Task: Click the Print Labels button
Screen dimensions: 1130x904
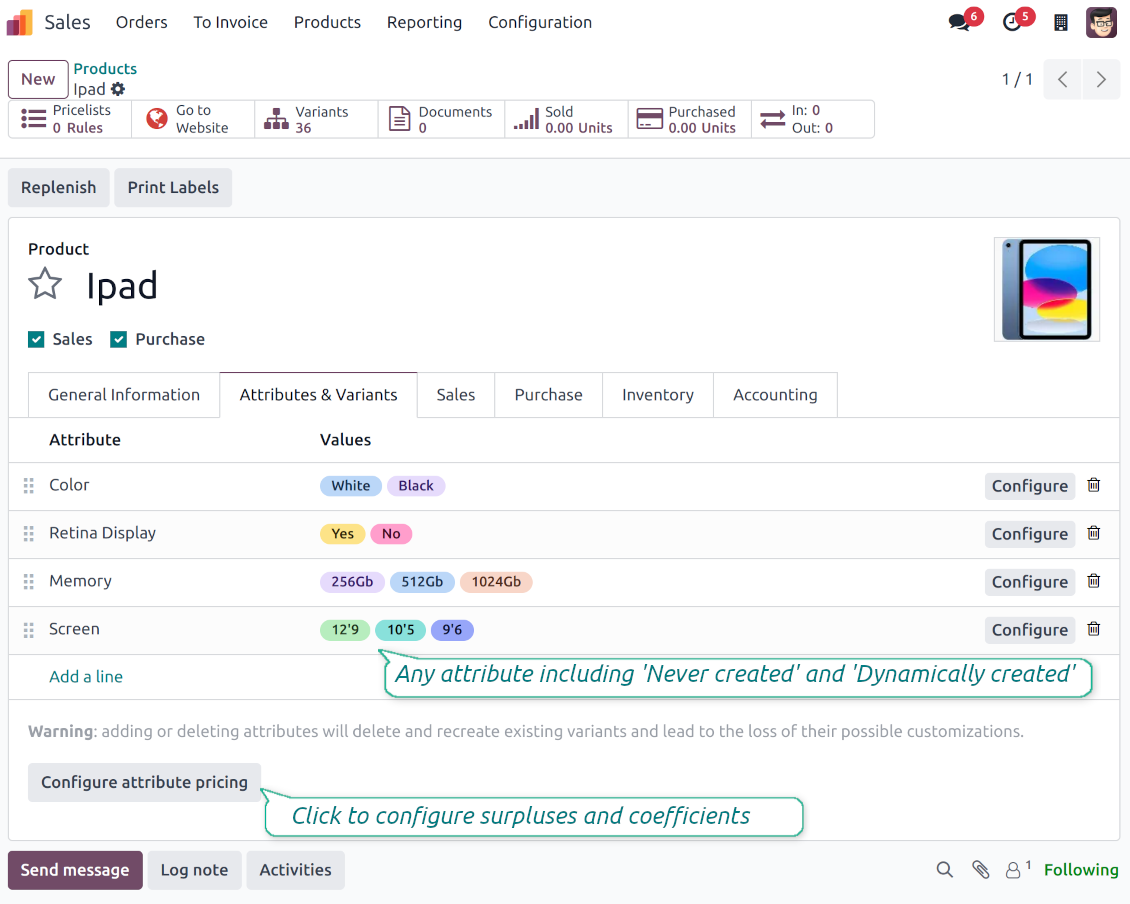Action: click(x=173, y=187)
